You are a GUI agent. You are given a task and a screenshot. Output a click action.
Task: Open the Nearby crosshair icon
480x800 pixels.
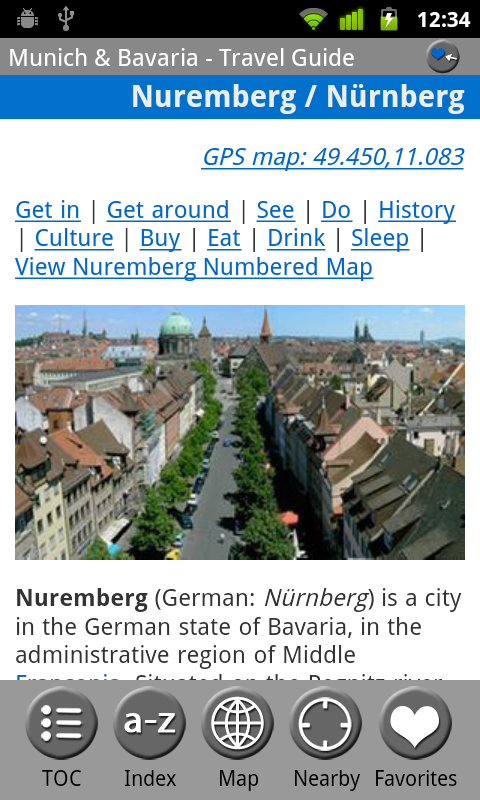coord(326,722)
